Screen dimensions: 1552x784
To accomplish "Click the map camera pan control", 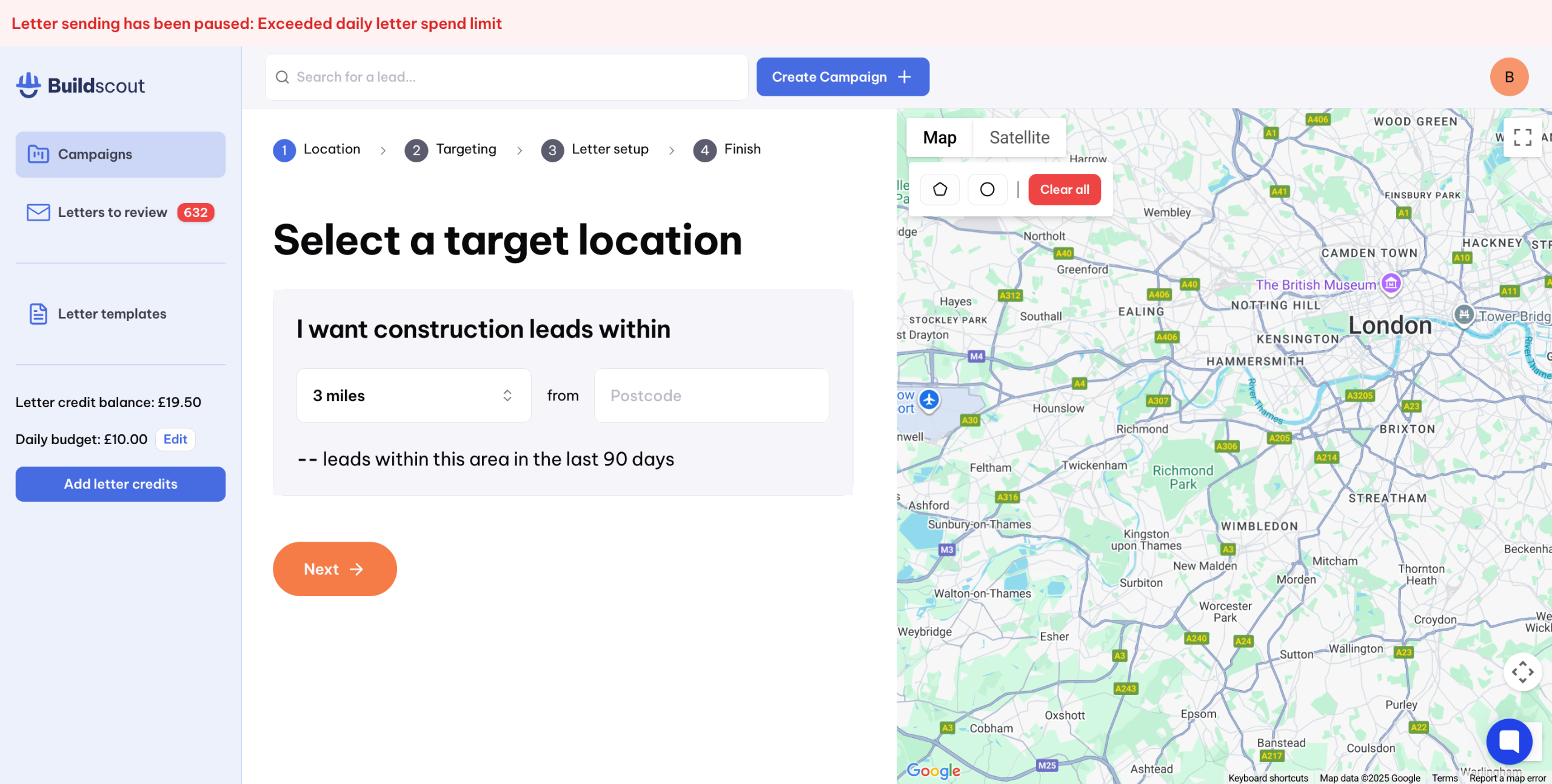I will pyautogui.click(x=1522, y=672).
